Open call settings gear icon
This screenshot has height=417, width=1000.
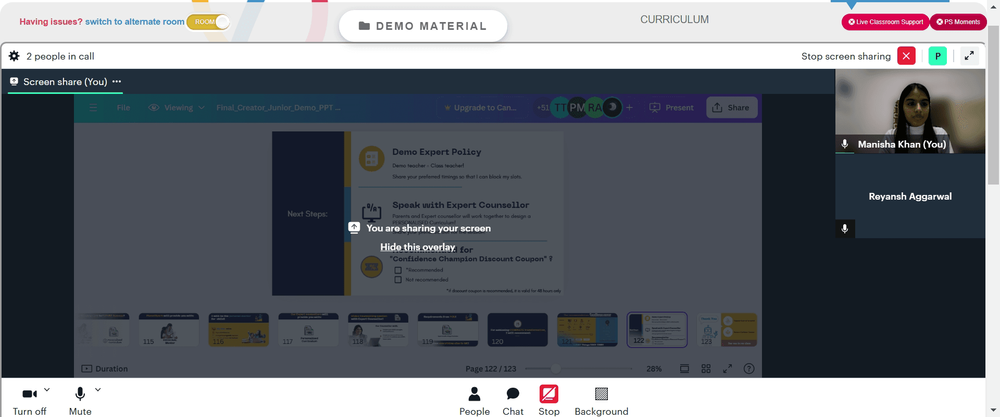coord(14,56)
